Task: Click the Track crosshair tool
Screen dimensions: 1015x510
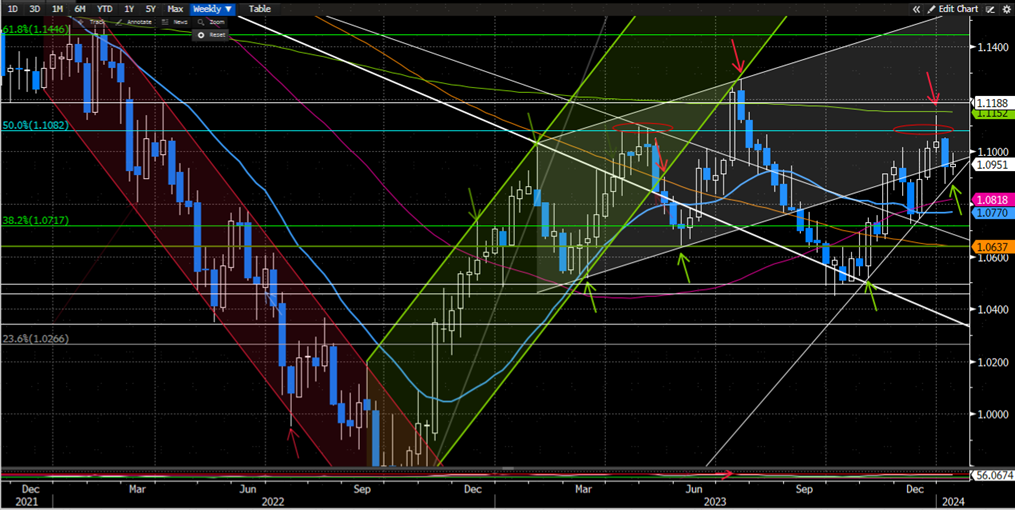Action: pyautogui.click(x=92, y=22)
